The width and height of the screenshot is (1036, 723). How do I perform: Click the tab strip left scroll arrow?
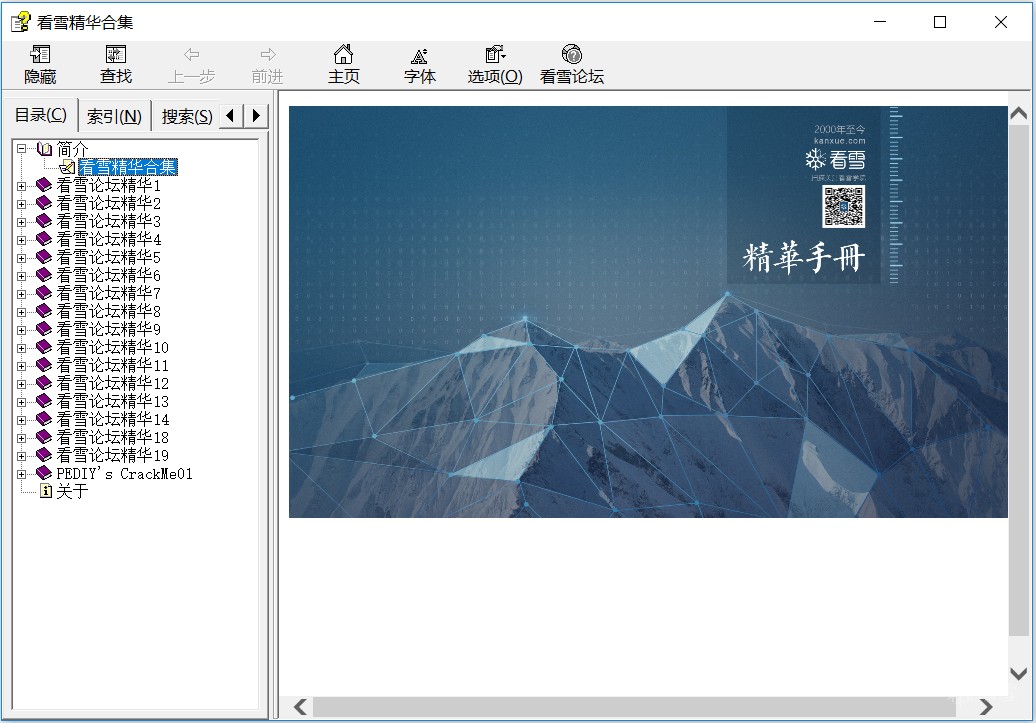click(231, 116)
